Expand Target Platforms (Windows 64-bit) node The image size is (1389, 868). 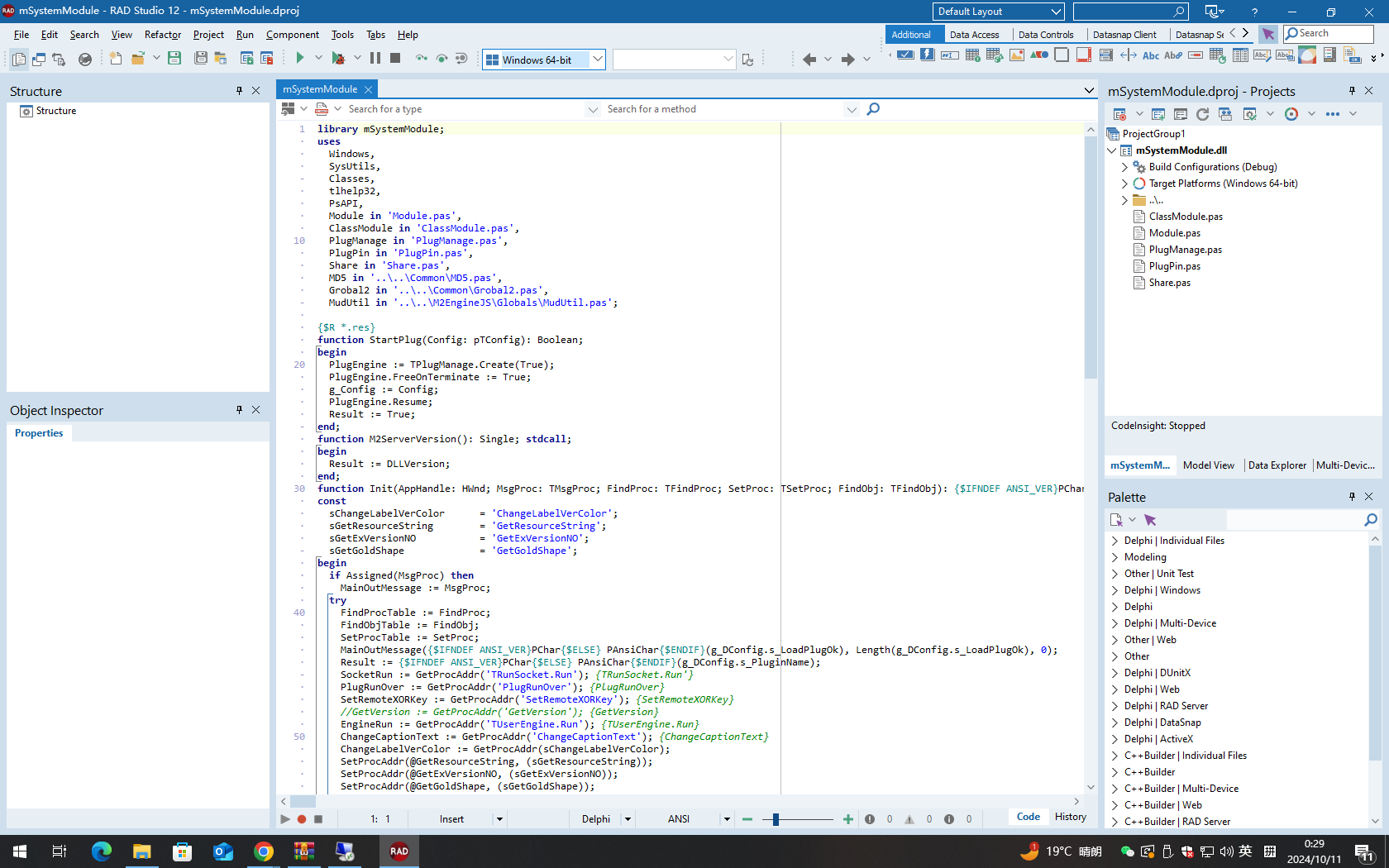pyautogui.click(x=1124, y=184)
